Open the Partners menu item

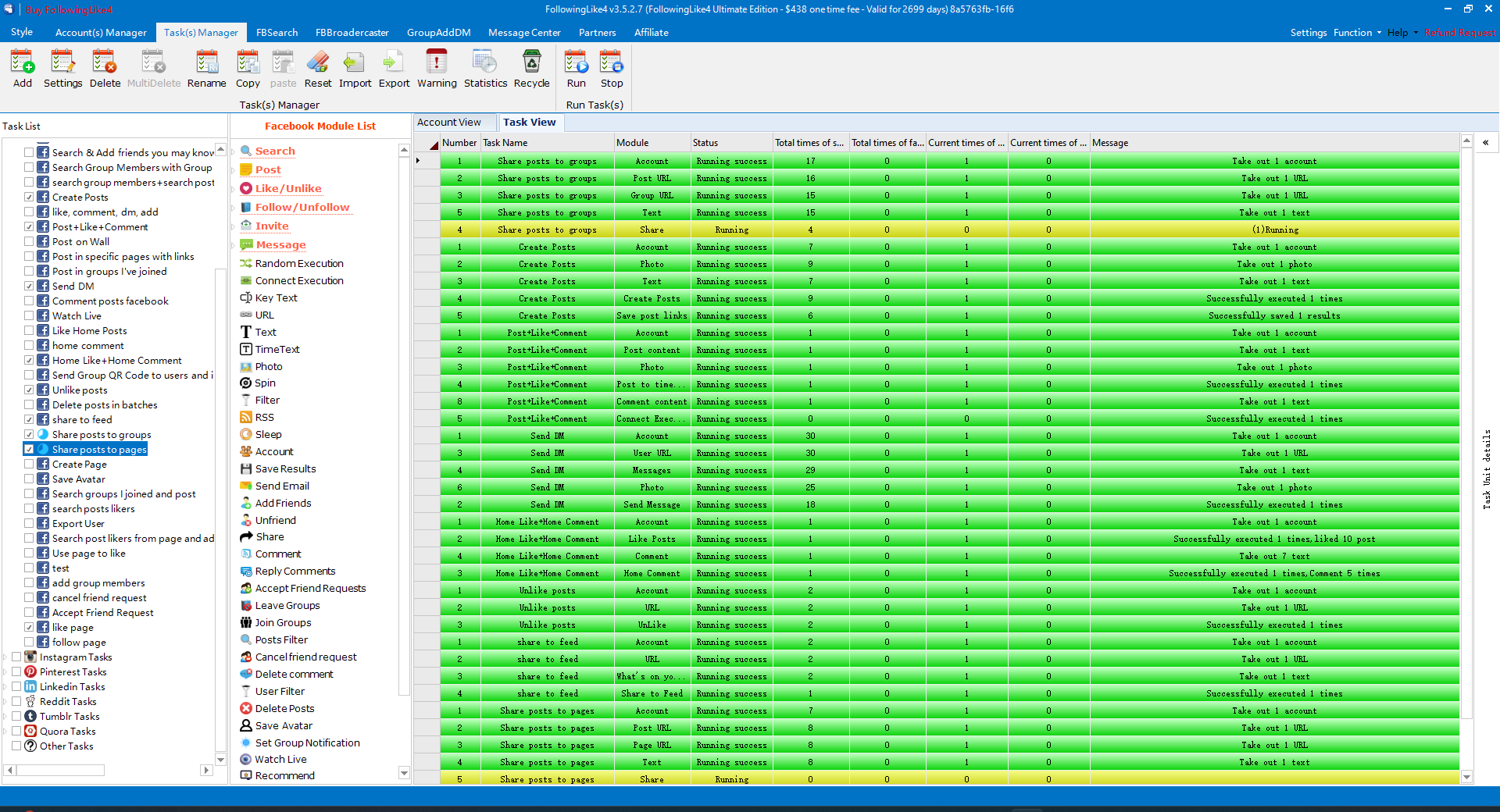pos(597,33)
